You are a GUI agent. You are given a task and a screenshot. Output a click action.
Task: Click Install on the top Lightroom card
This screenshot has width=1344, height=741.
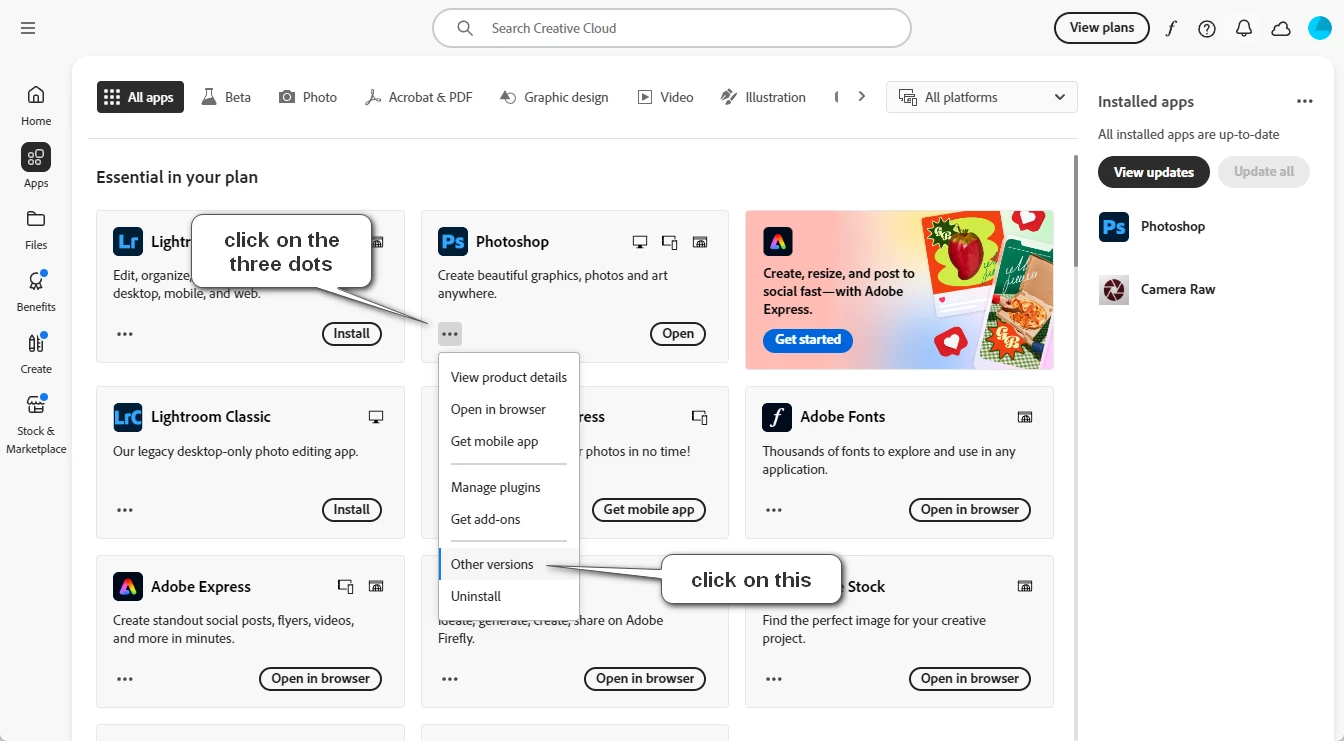pyautogui.click(x=352, y=334)
